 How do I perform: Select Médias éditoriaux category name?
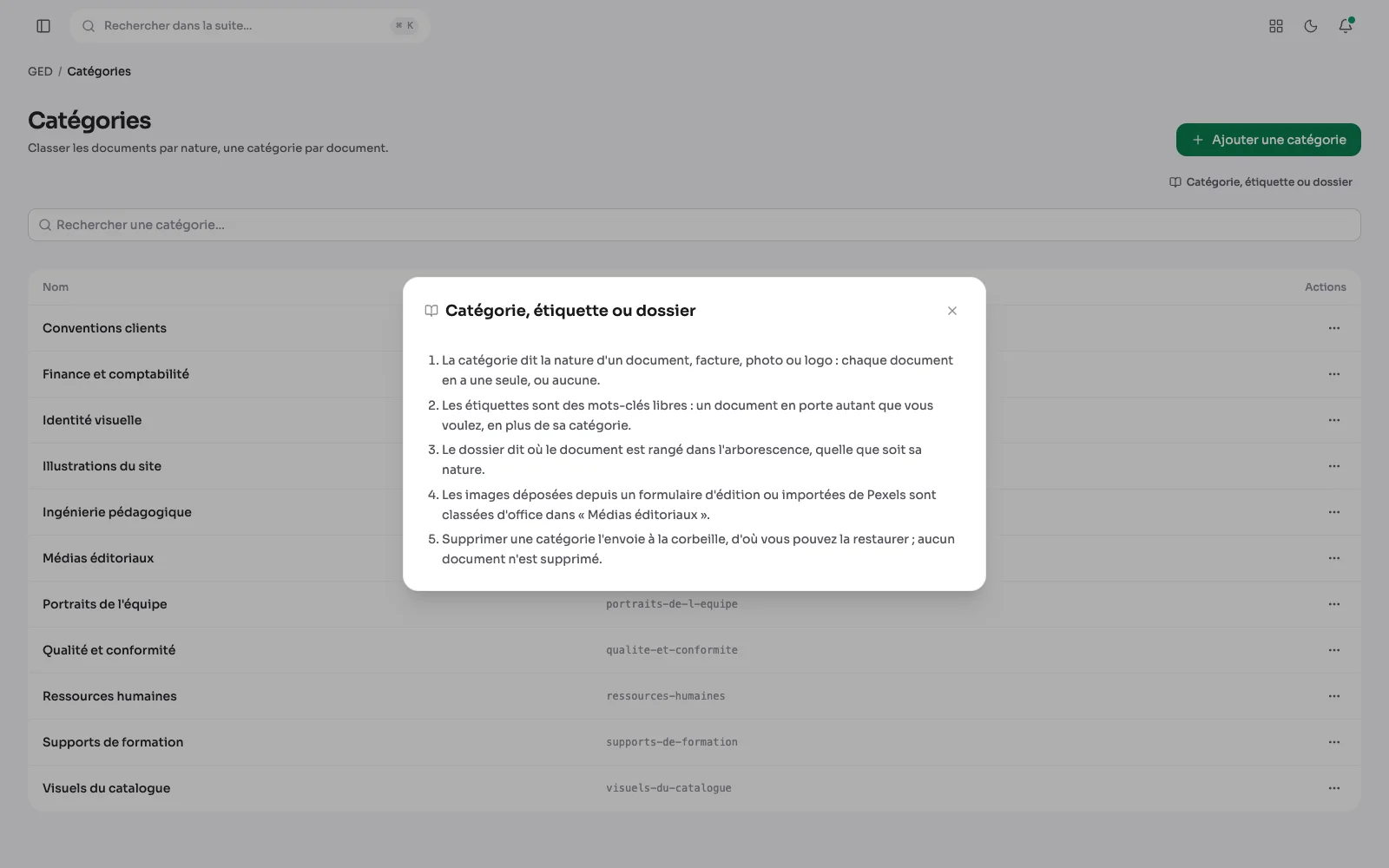[x=98, y=558]
